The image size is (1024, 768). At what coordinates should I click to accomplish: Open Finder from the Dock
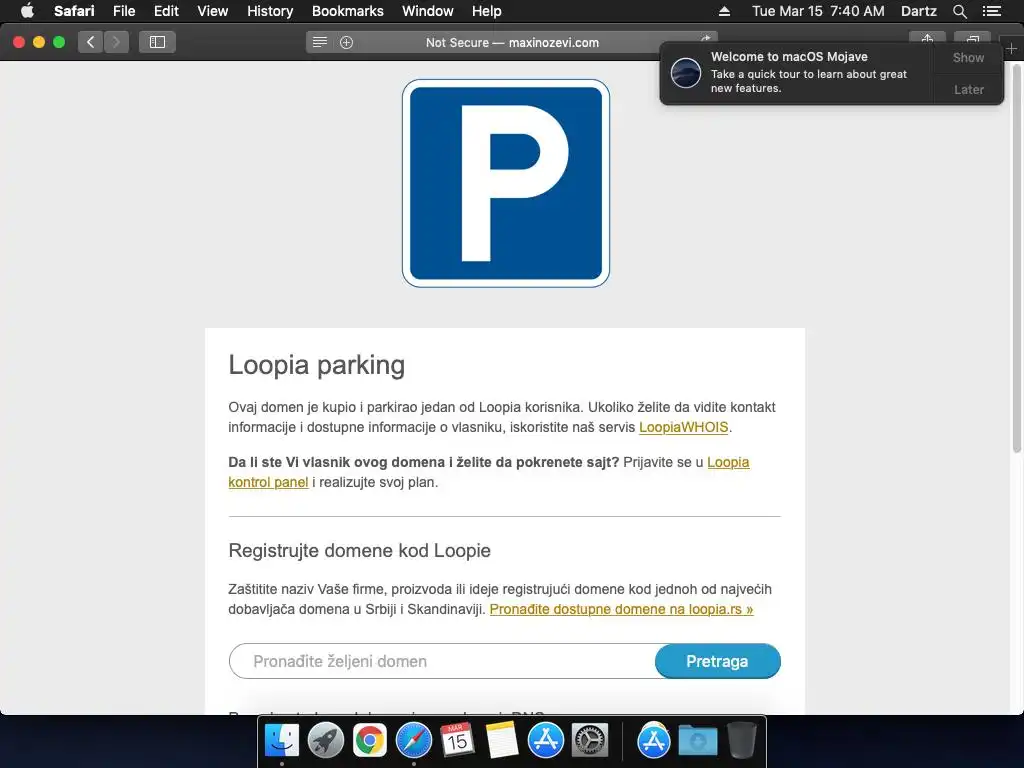tap(282, 741)
